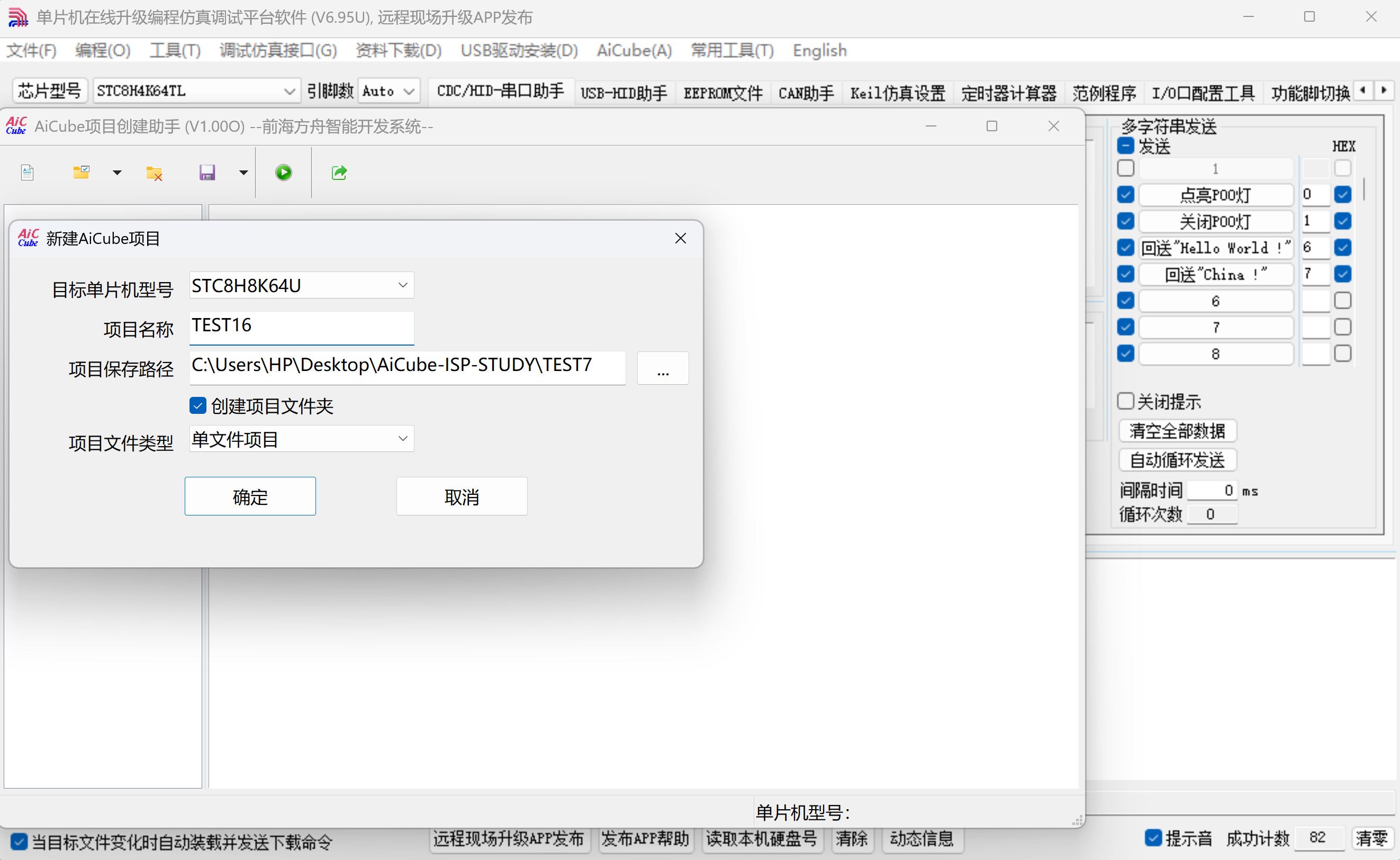Switch to EEPROM文件 tab

(723, 92)
